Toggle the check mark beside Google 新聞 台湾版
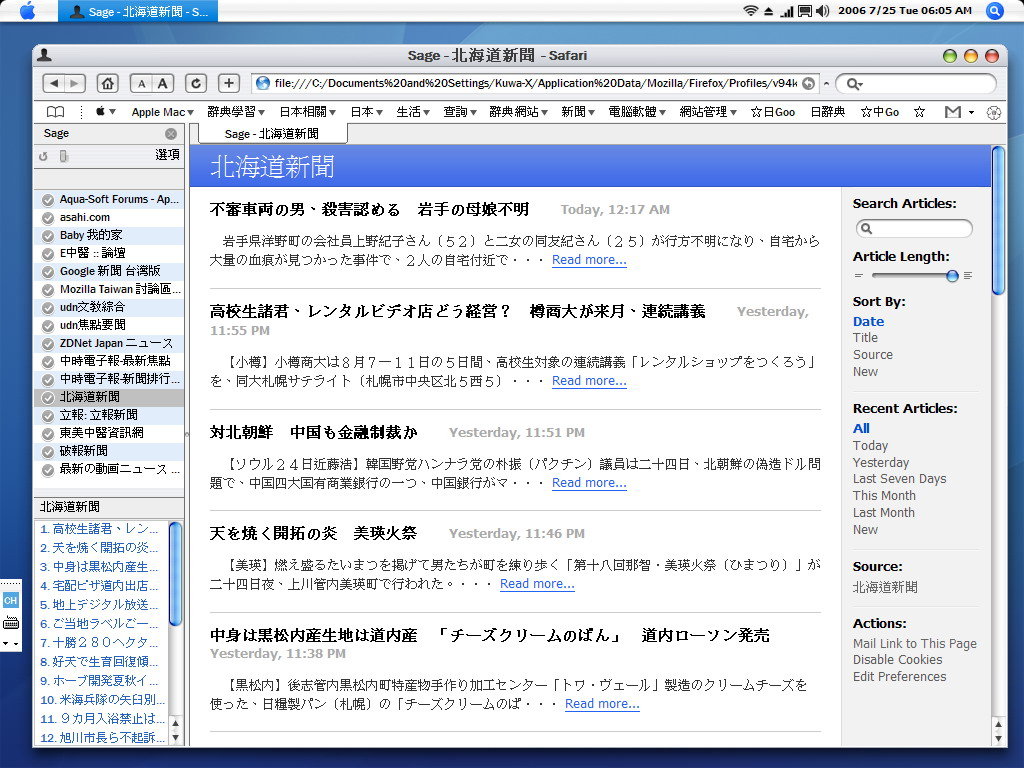 pos(47,271)
